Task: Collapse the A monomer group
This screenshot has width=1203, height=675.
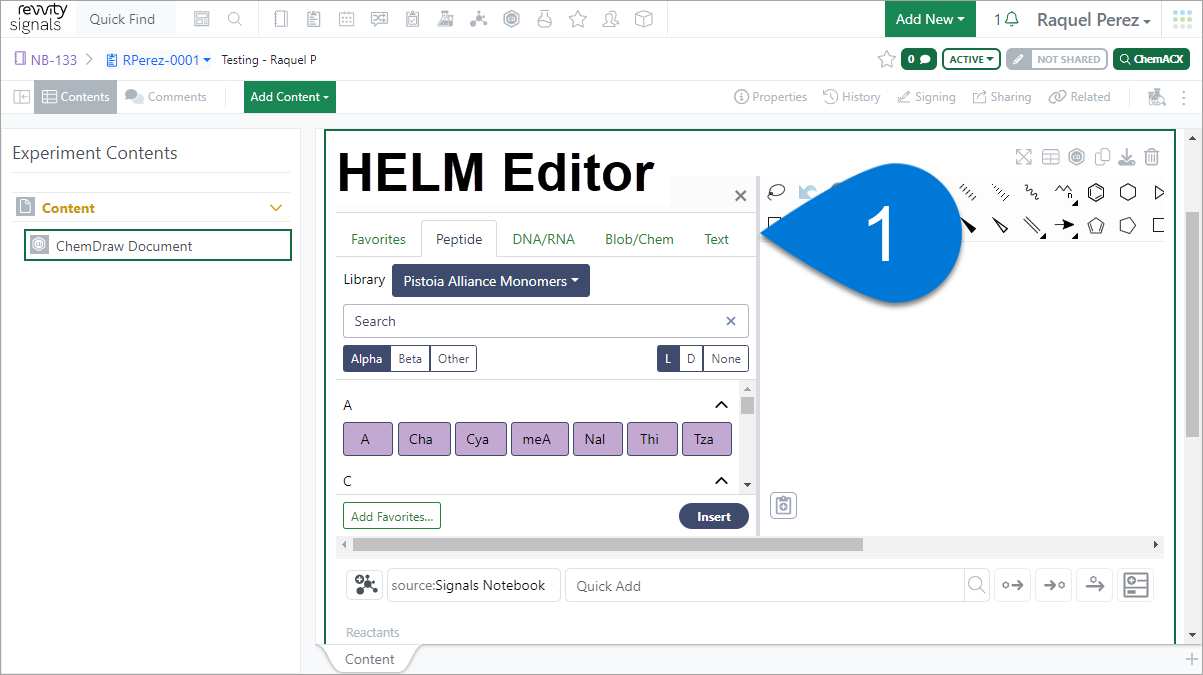Action: click(x=721, y=405)
